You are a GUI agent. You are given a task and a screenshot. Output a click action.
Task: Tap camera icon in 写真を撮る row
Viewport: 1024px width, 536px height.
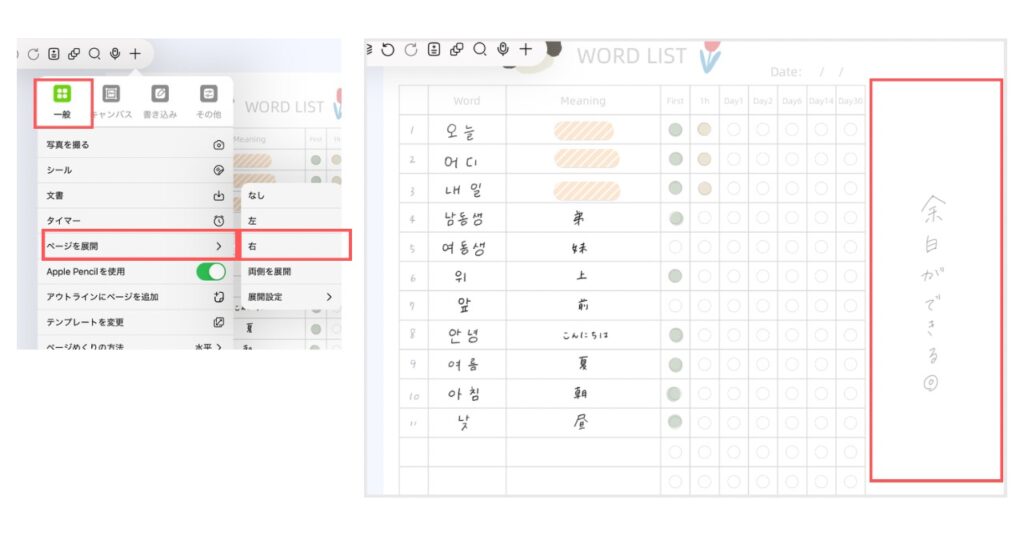[x=219, y=145]
